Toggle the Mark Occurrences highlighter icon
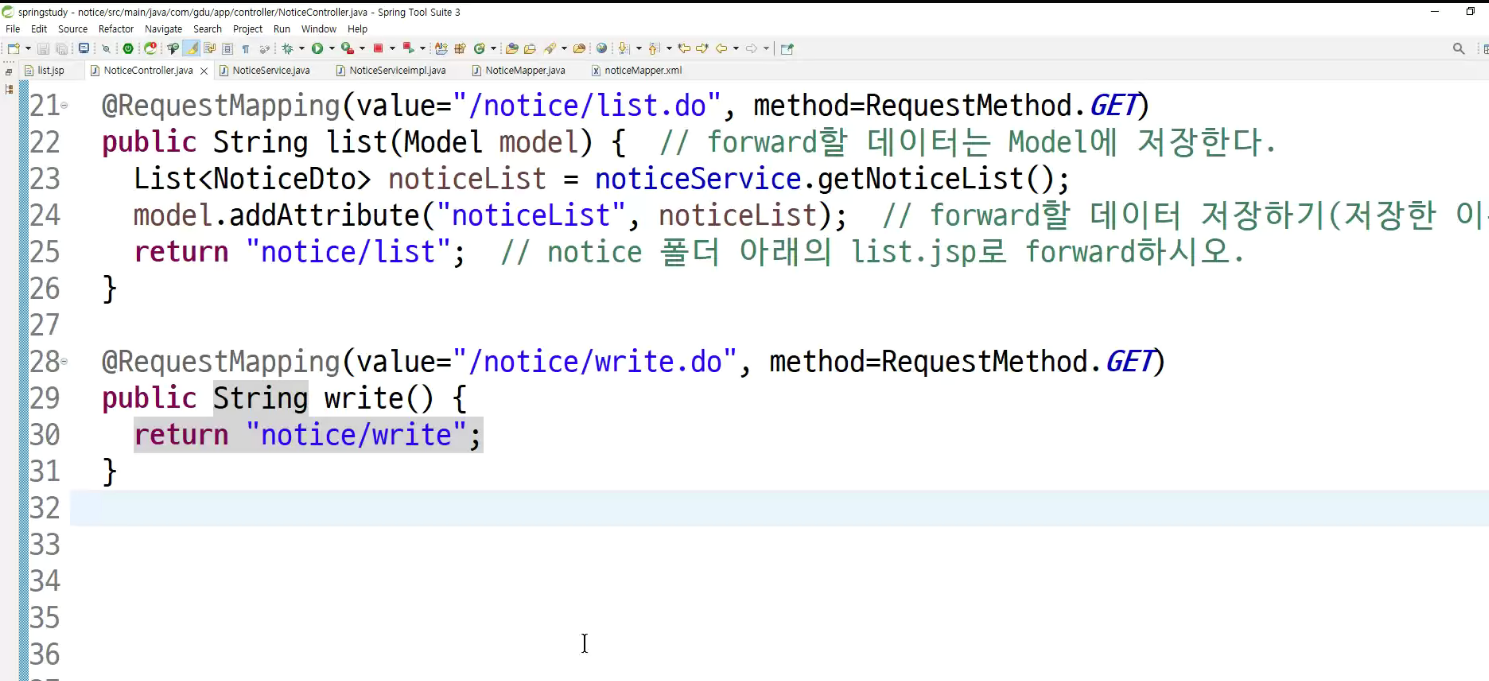The image size is (1489, 681). click(x=191, y=48)
